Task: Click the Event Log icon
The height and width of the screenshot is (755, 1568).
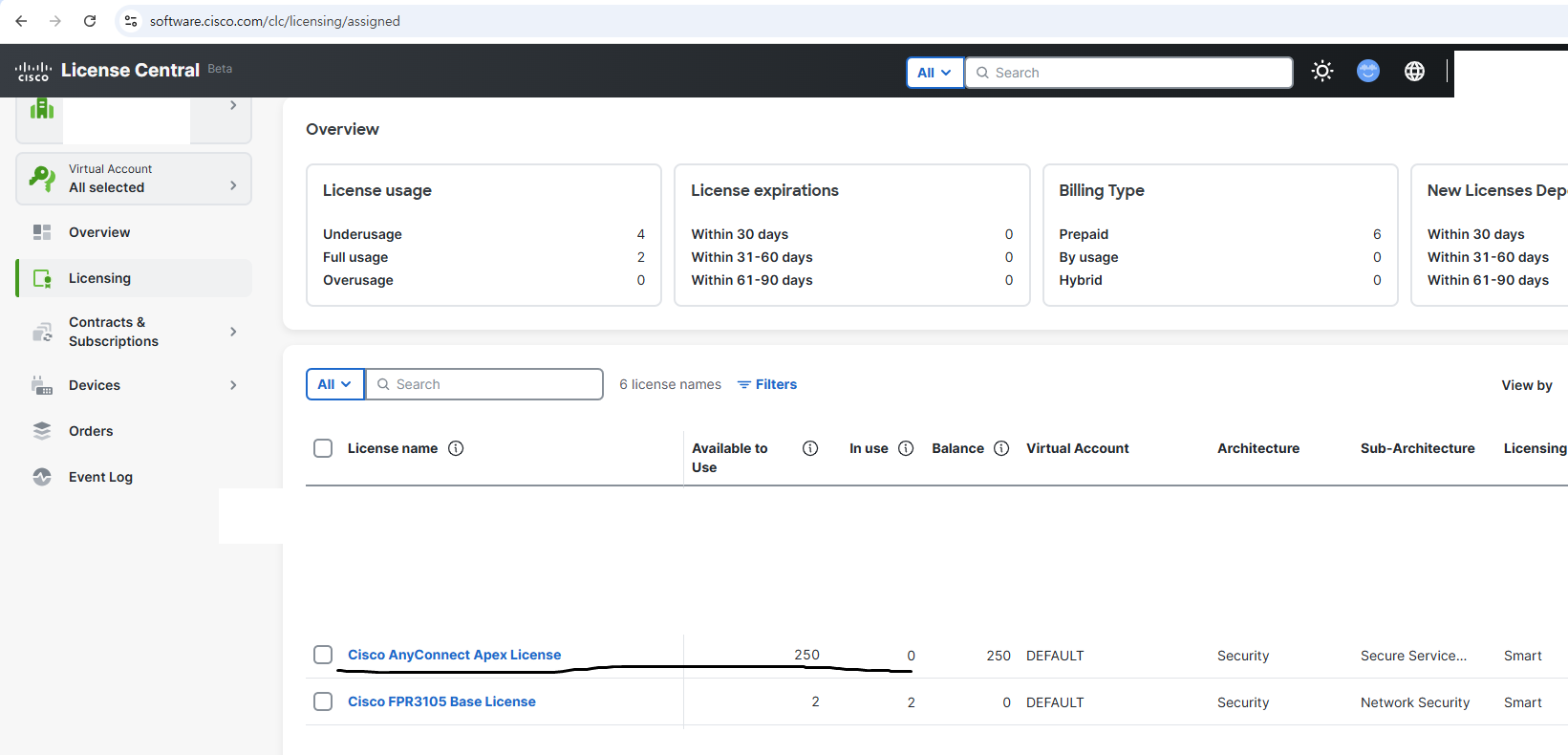Action: tap(42, 477)
